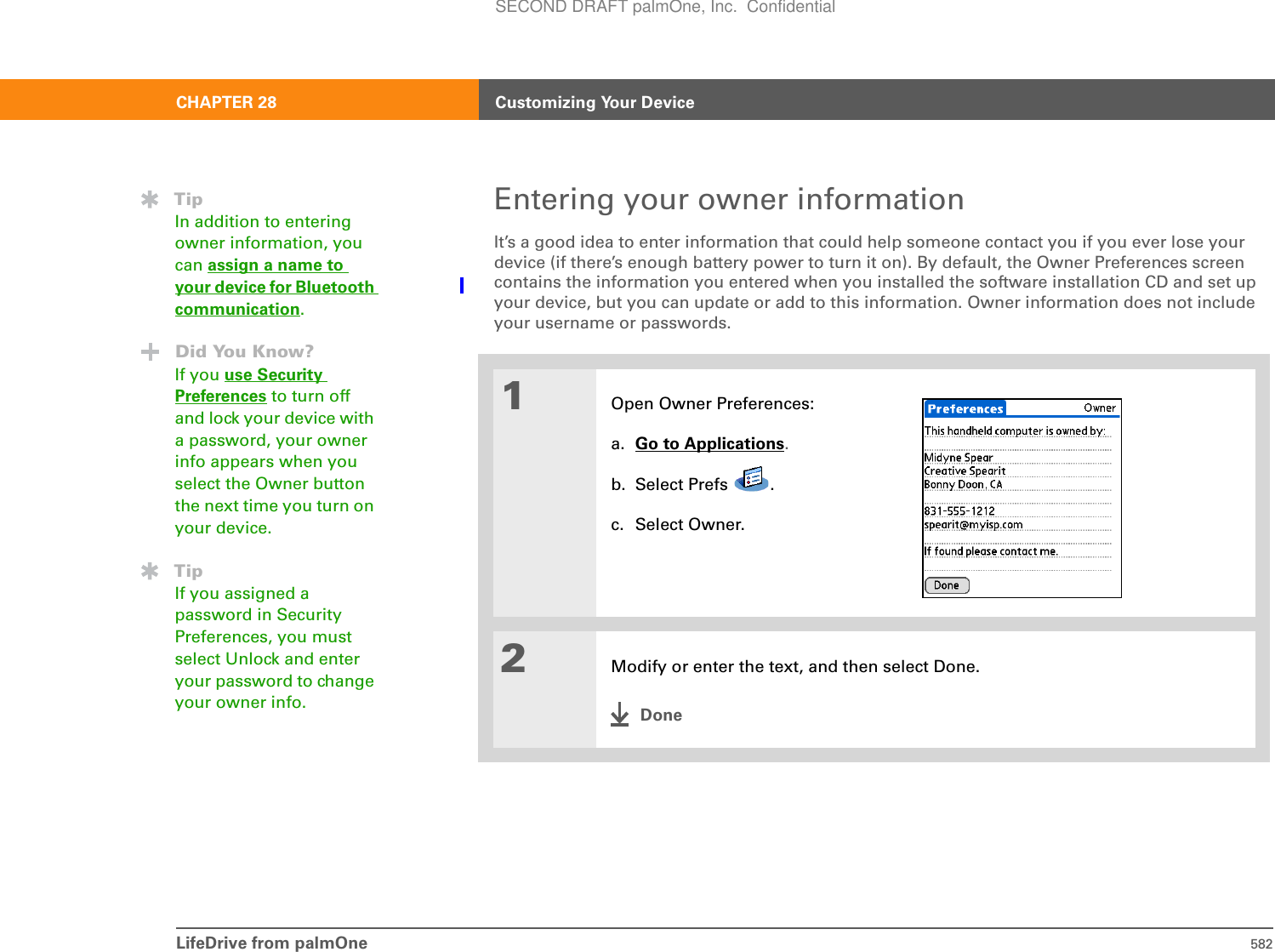Image resolution: width=1275 pixels, height=952 pixels.
Task: Click 'LifeDrive from palmOne' footer text
Action: click(x=272, y=943)
